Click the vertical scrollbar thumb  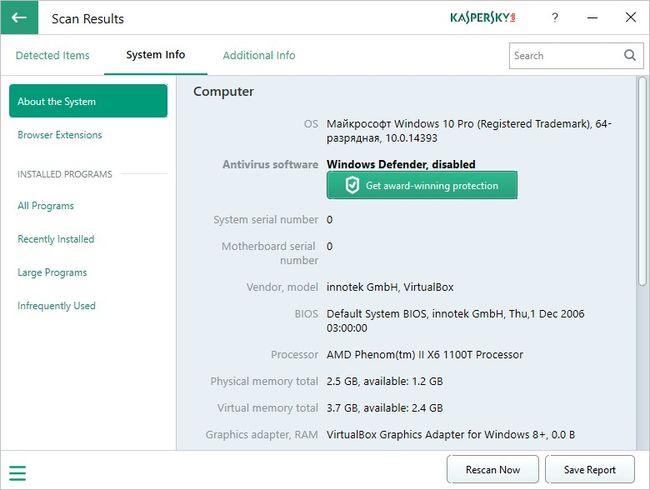[x=642, y=181]
